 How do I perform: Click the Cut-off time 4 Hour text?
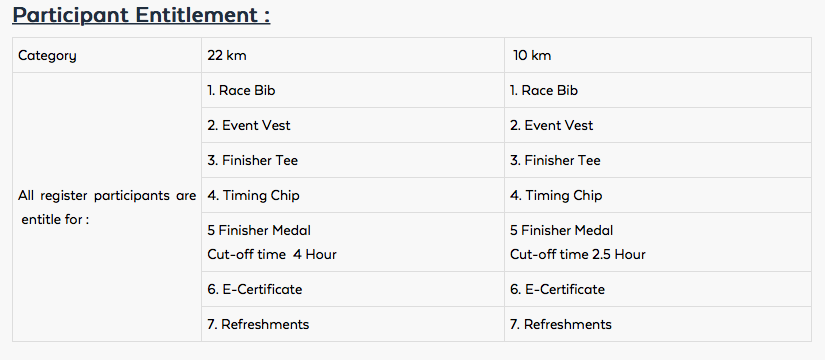(x=271, y=255)
